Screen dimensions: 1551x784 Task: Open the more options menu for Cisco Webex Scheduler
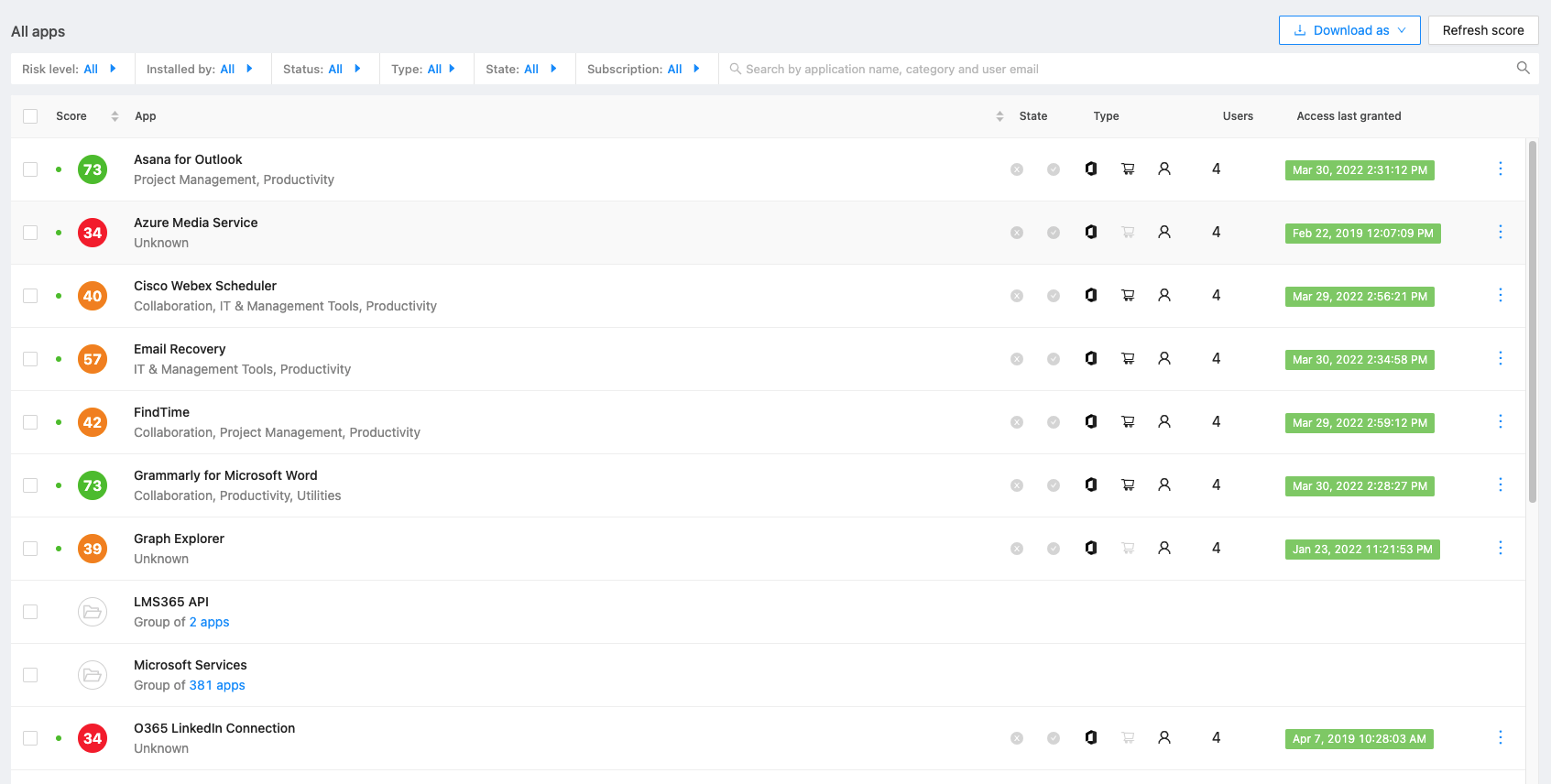(x=1500, y=296)
